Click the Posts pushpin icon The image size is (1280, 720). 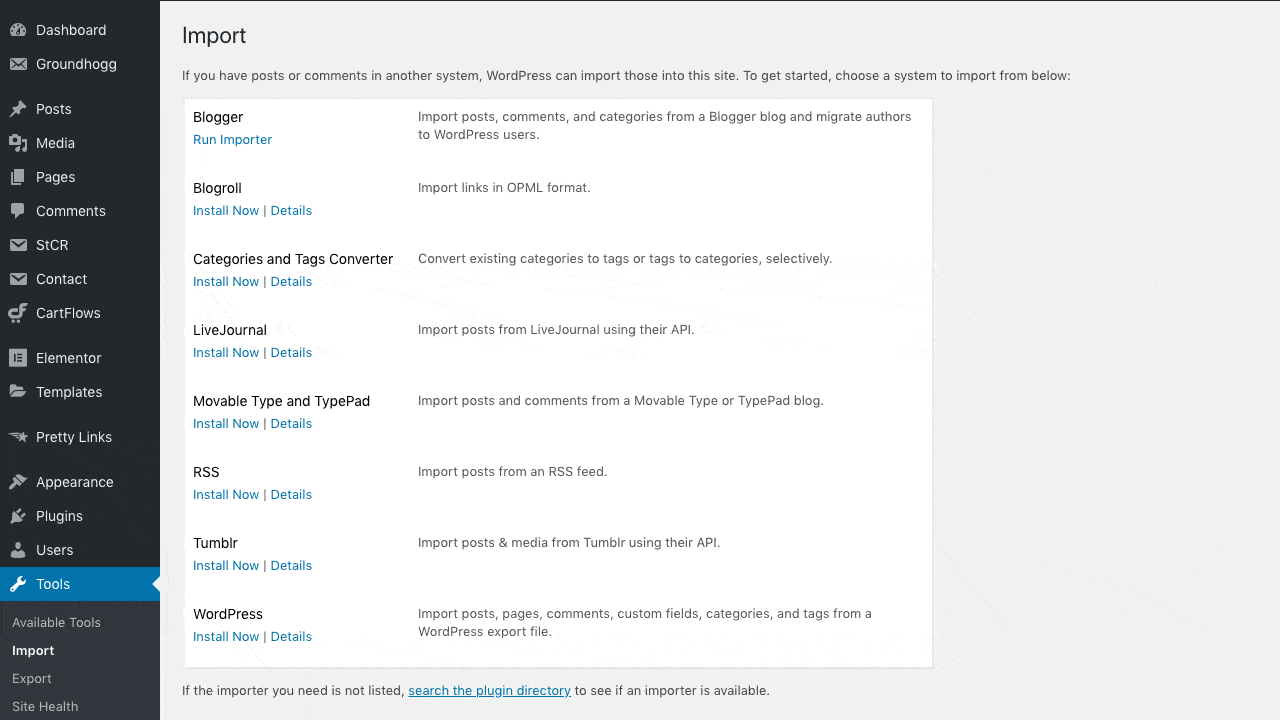point(18,109)
